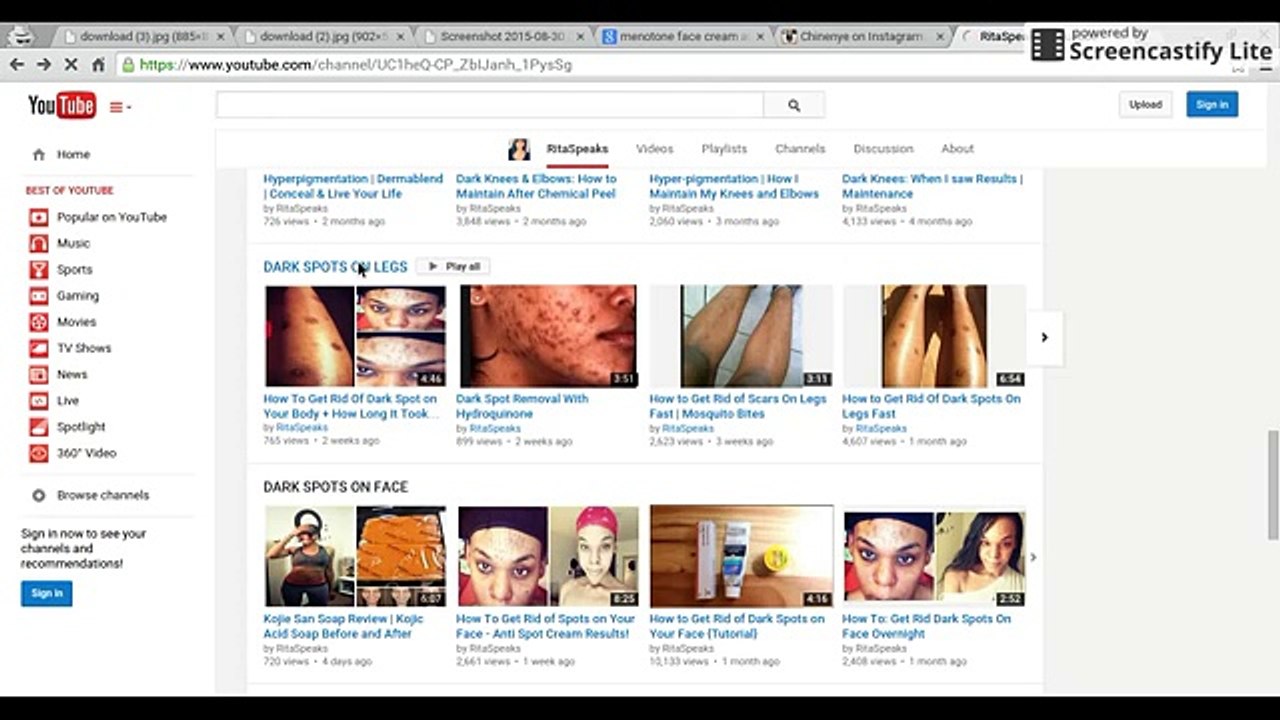
Task: Click the News icon in sidebar
Action: tap(38, 374)
